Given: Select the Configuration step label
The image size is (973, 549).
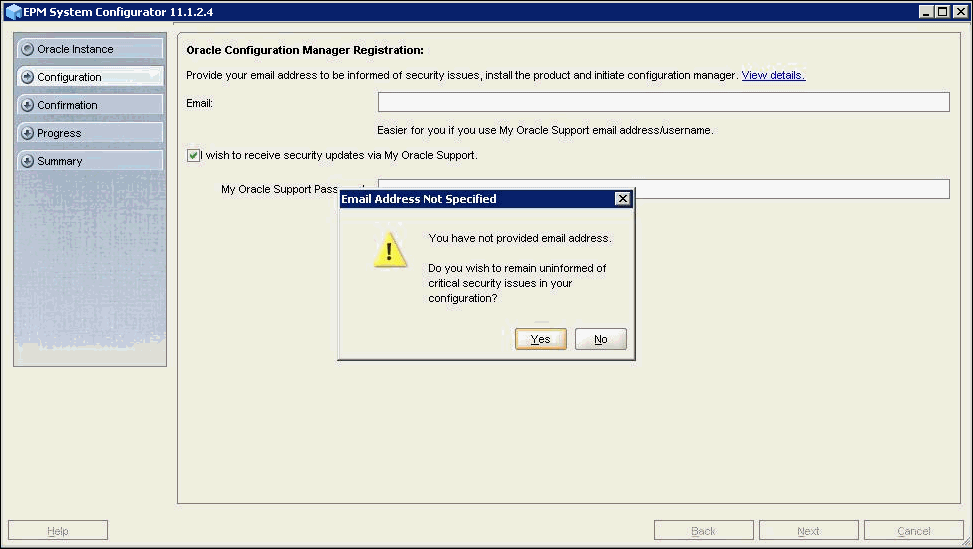Looking at the screenshot, I should (69, 77).
